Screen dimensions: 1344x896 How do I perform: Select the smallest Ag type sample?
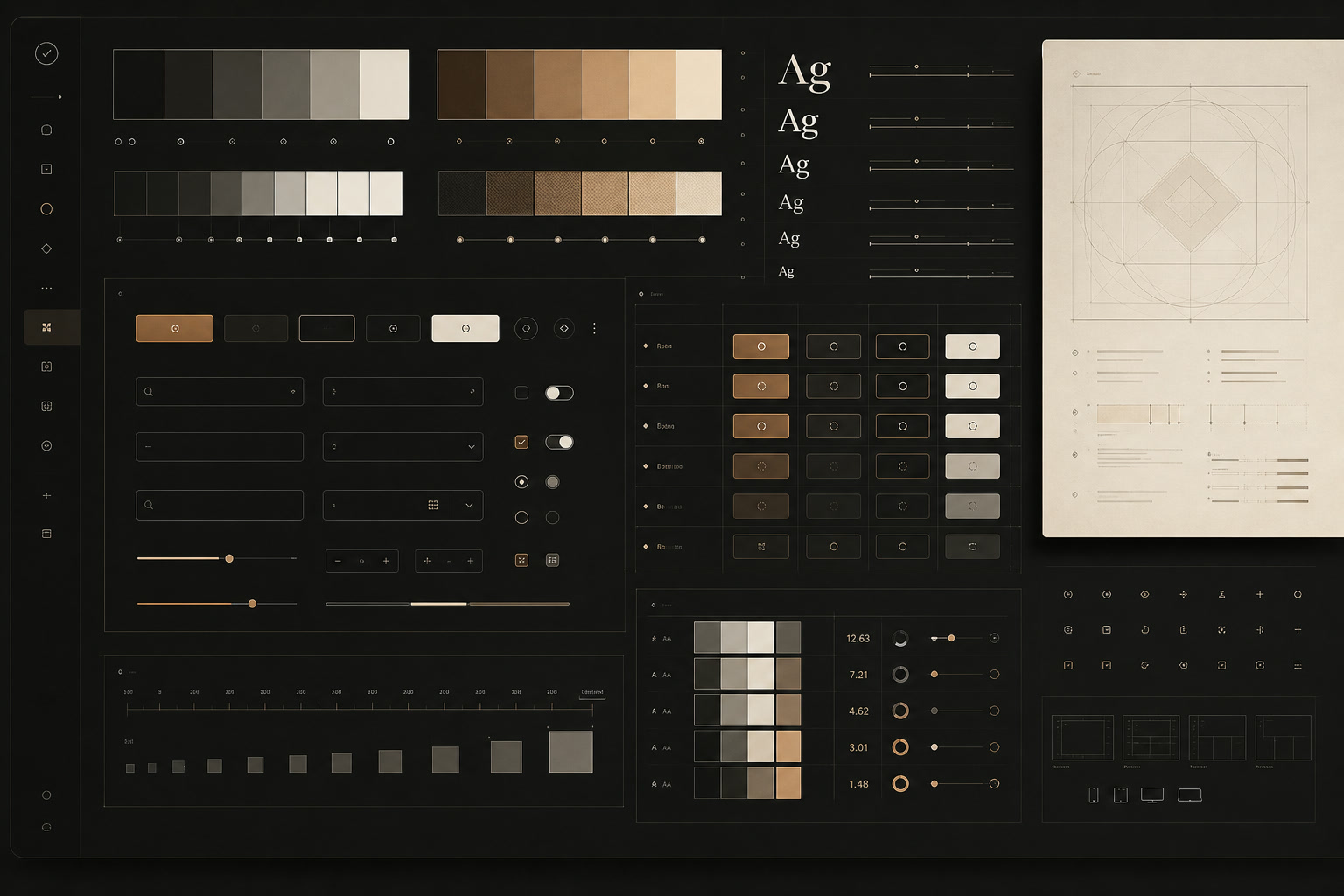787,271
